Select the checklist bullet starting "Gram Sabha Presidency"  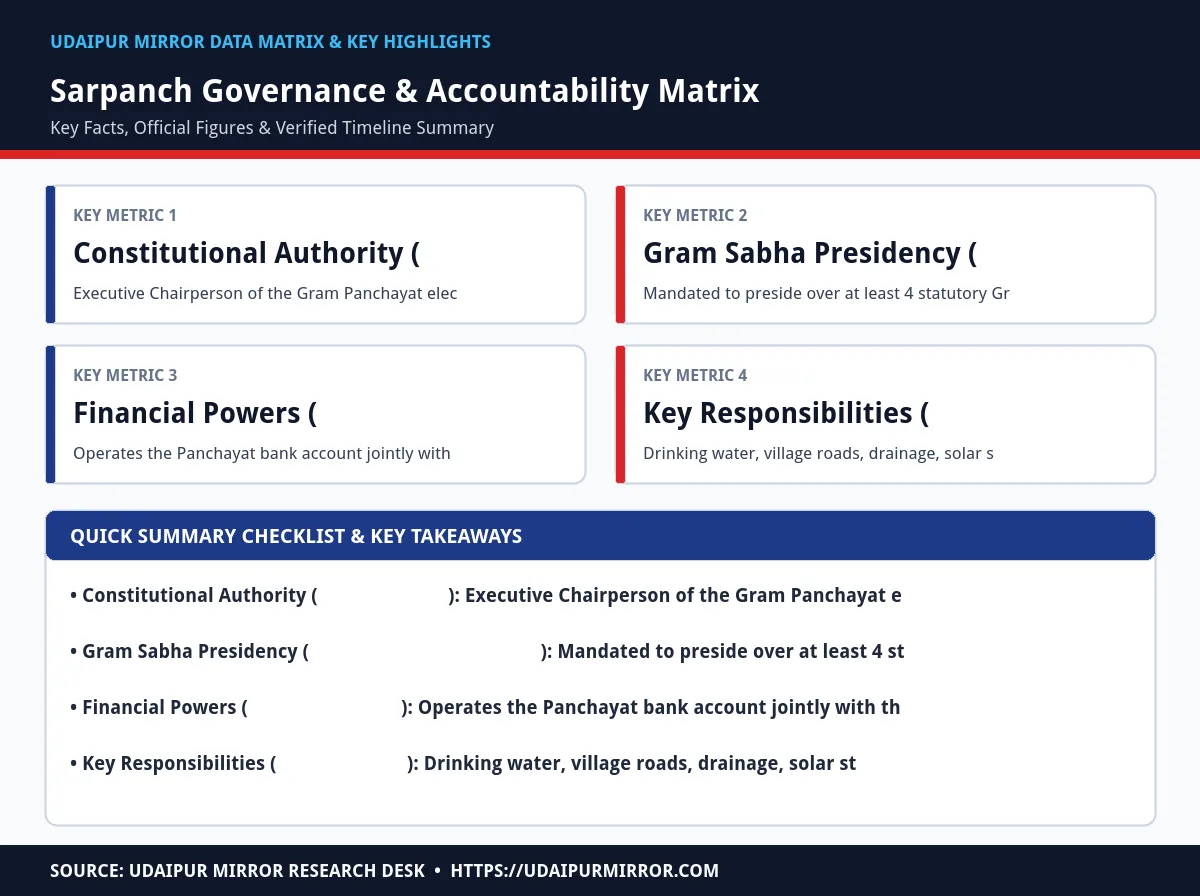pos(487,651)
